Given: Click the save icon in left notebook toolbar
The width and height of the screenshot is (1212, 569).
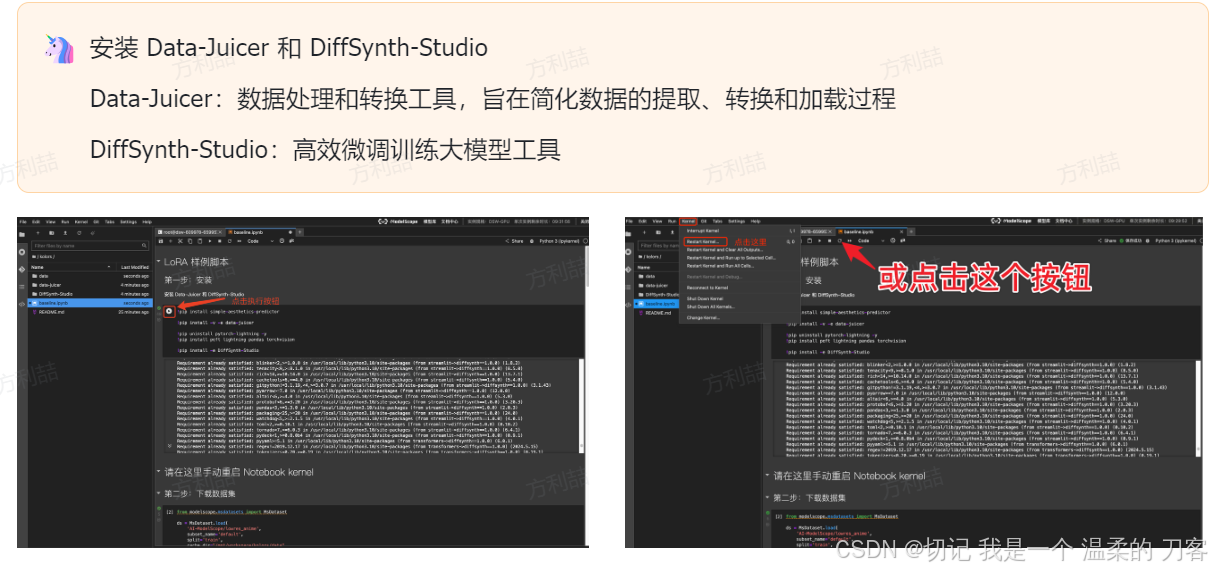Looking at the screenshot, I should (161, 241).
